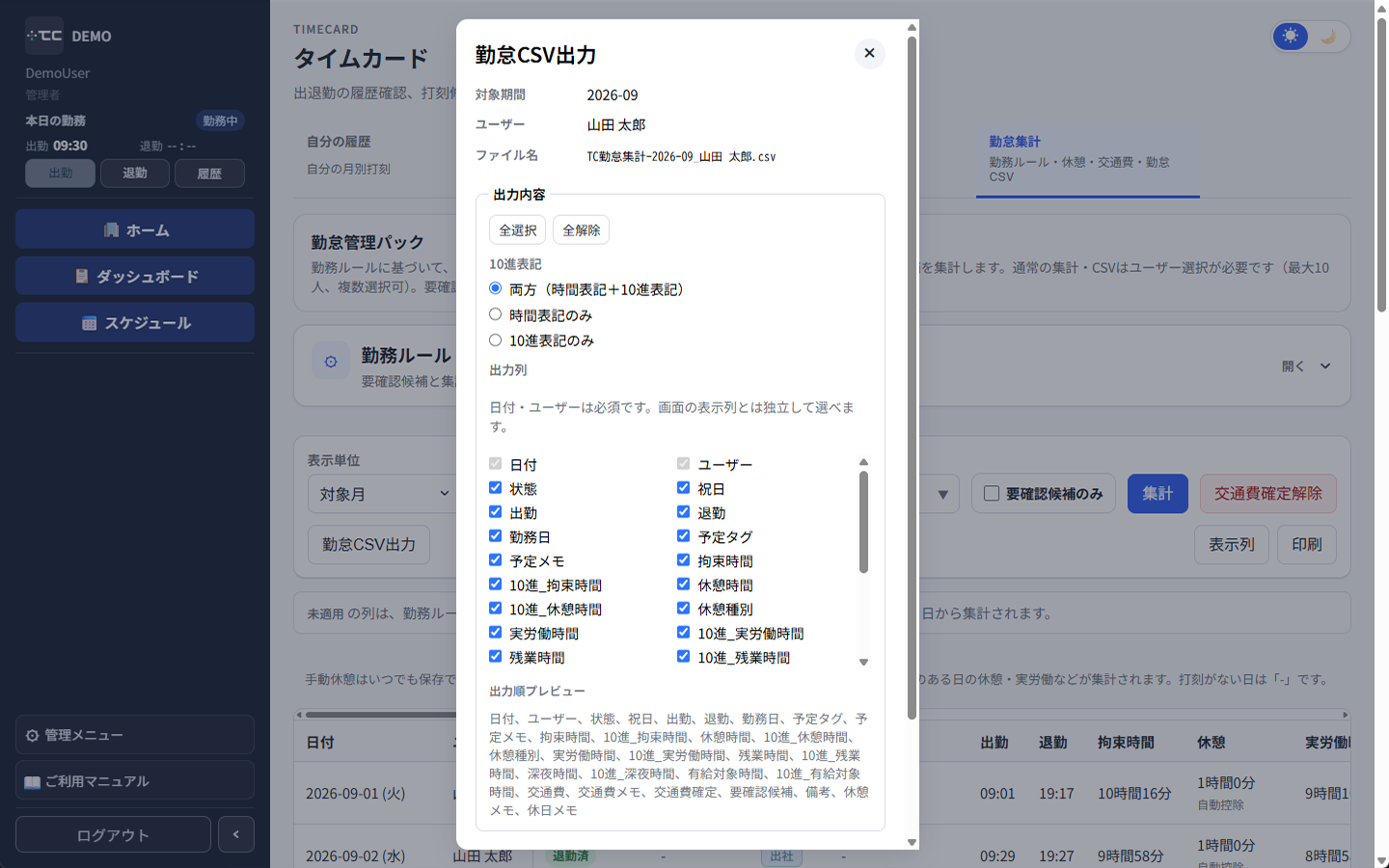Open the 表示列 settings button
The height and width of the screenshot is (868, 1389).
click(x=1232, y=545)
